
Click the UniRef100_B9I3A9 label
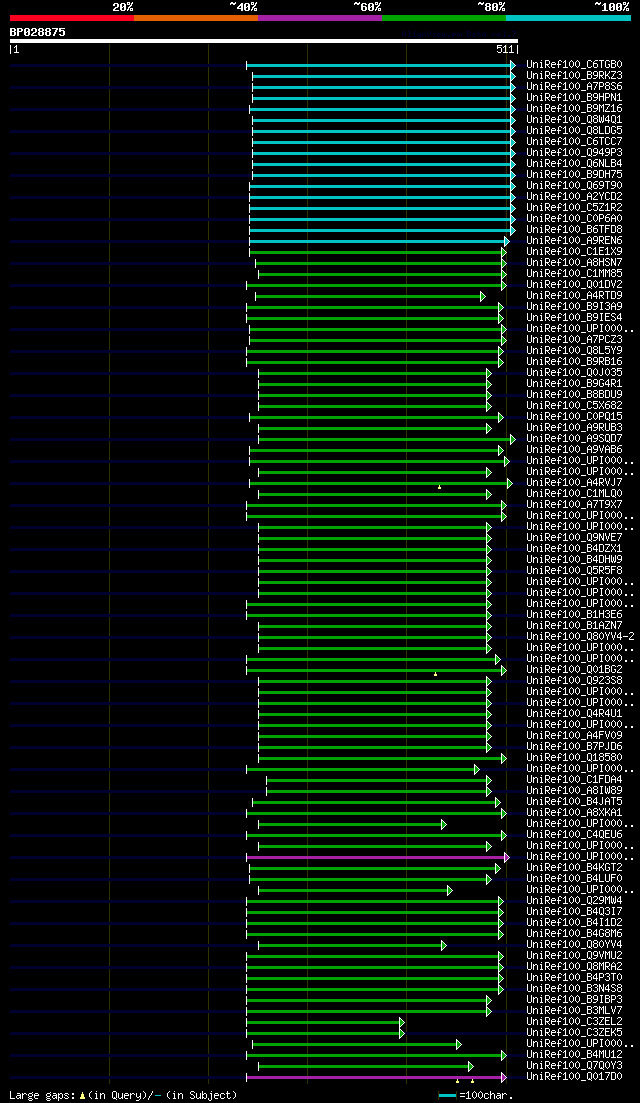click(x=574, y=307)
